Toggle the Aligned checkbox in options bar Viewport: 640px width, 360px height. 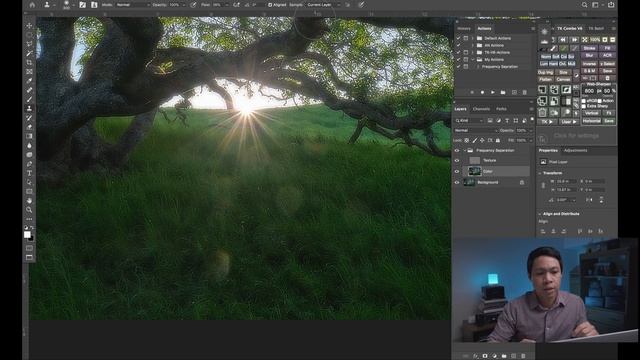[270, 5]
